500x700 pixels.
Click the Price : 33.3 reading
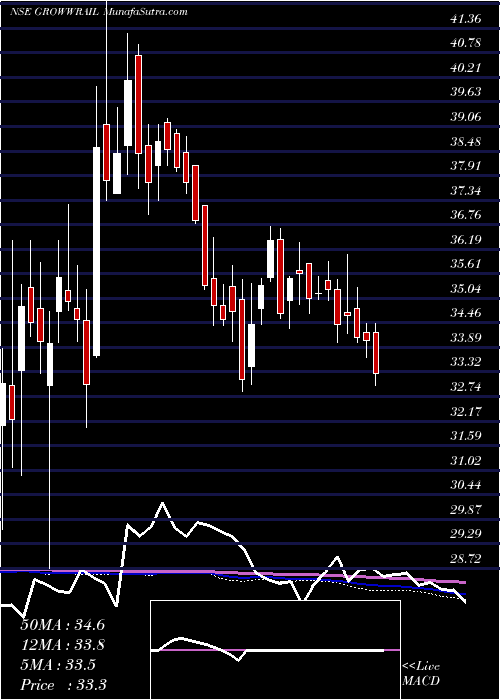pyautogui.click(x=63, y=684)
